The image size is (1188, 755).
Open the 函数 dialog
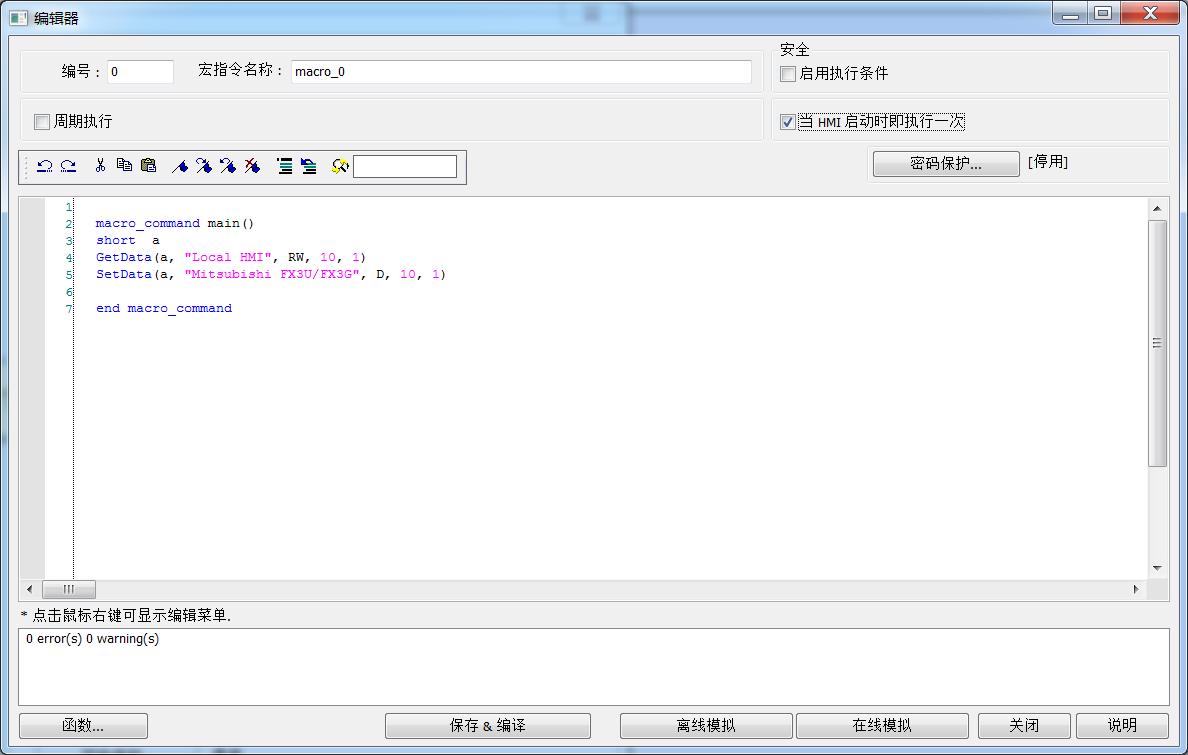pyautogui.click(x=82, y=725)
